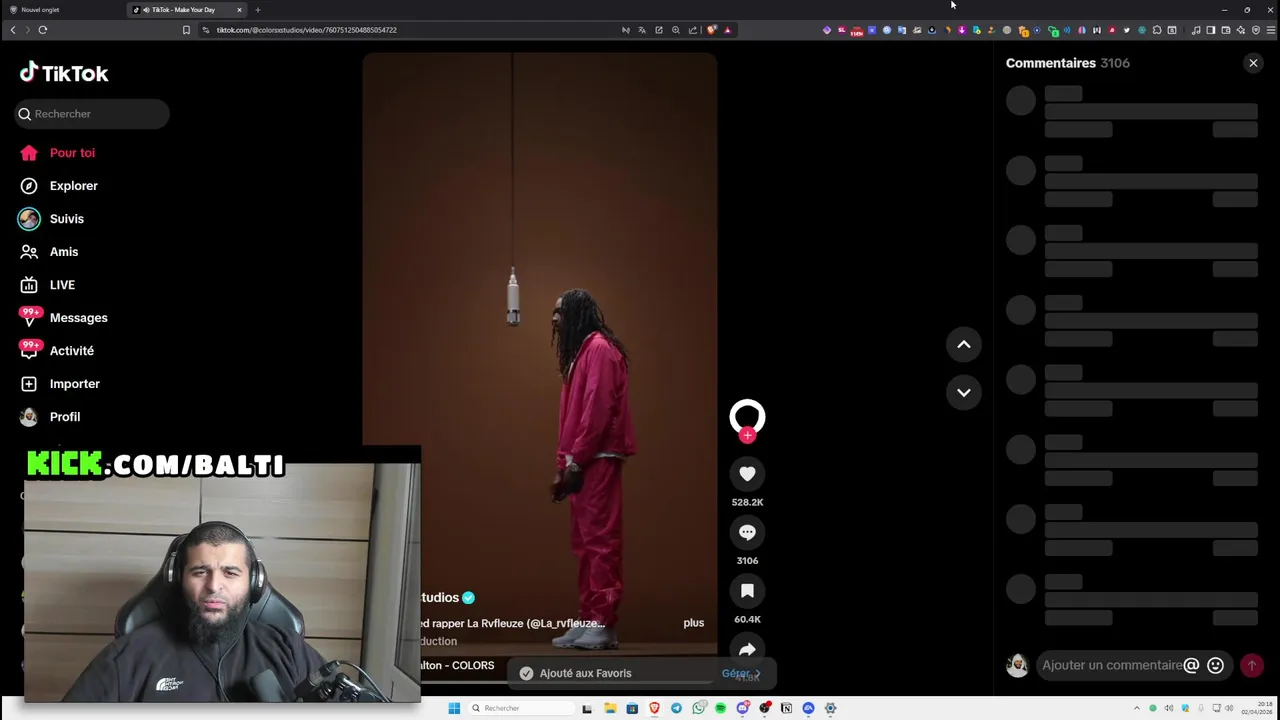Open the colorsxstudios username link
Screen dimensions: 1280x720
pyautogui.click(x=440, y=597)
